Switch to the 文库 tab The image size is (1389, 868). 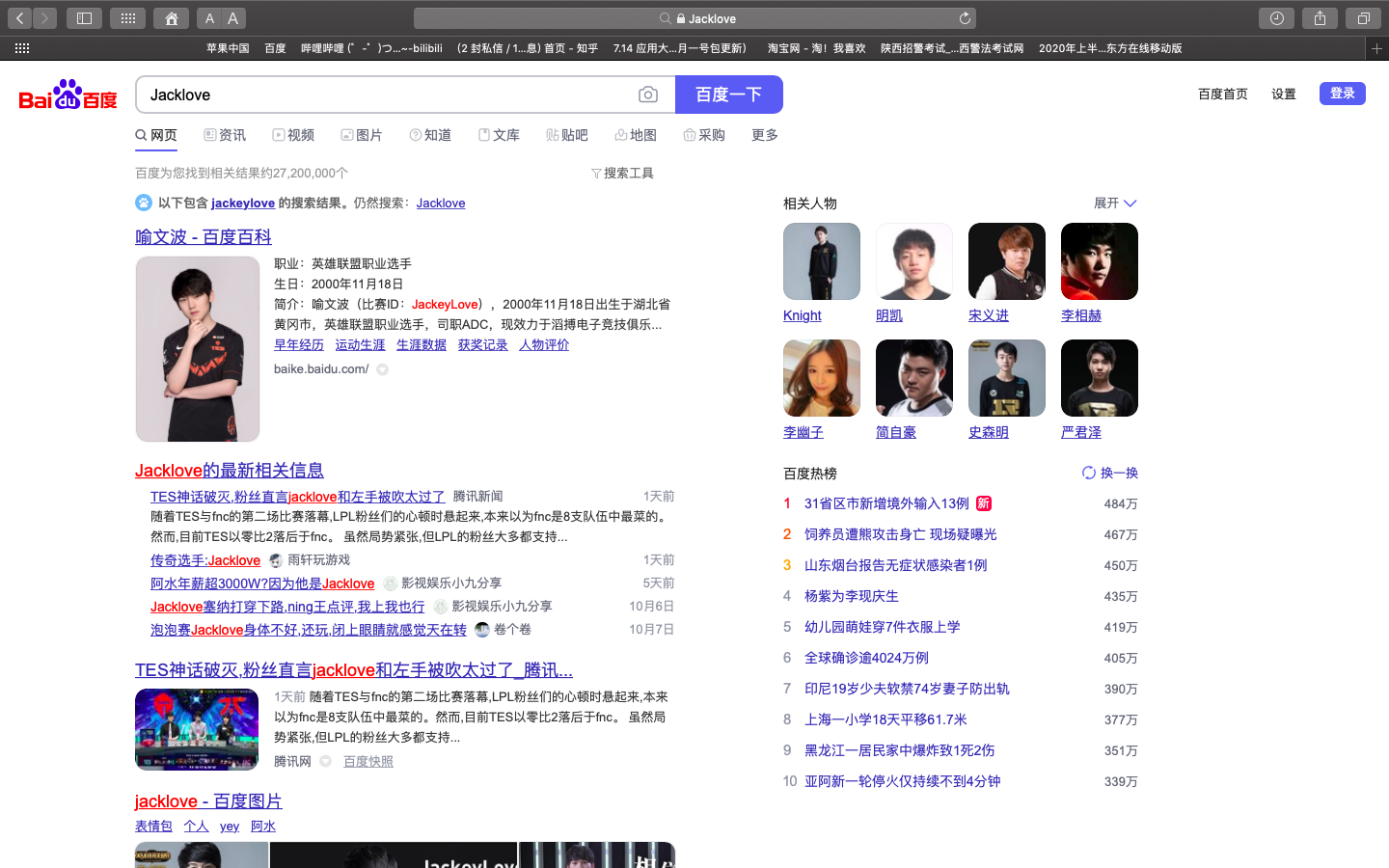click(x=499, y=135)
